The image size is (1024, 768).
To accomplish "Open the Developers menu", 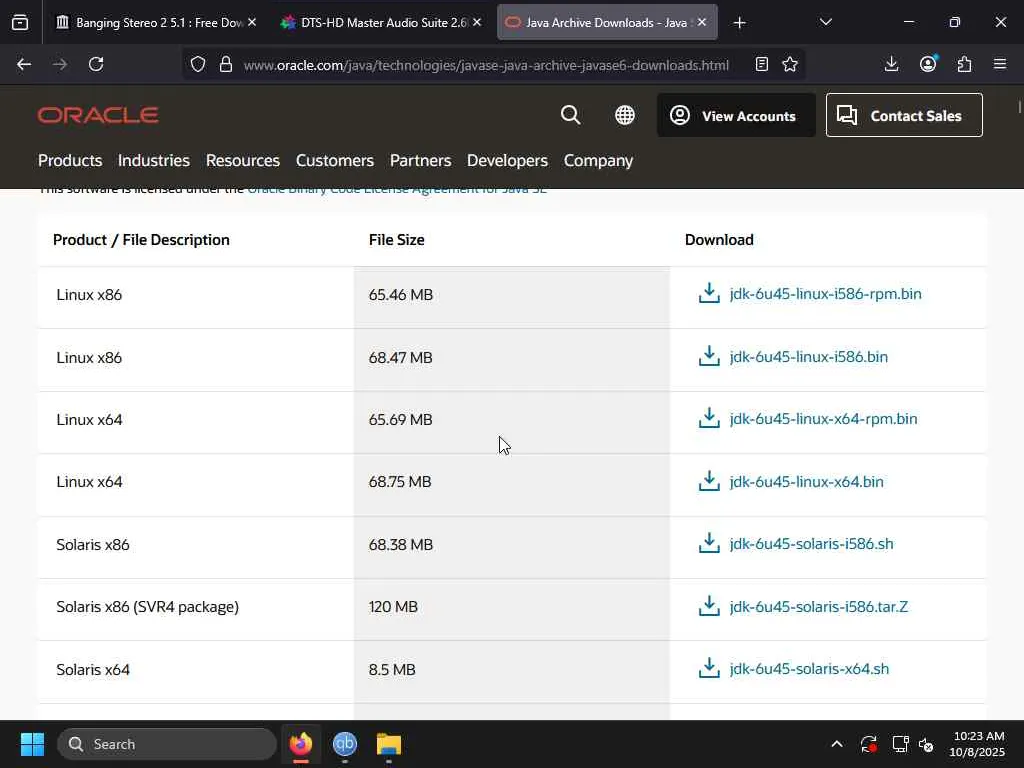I will 507,161.
